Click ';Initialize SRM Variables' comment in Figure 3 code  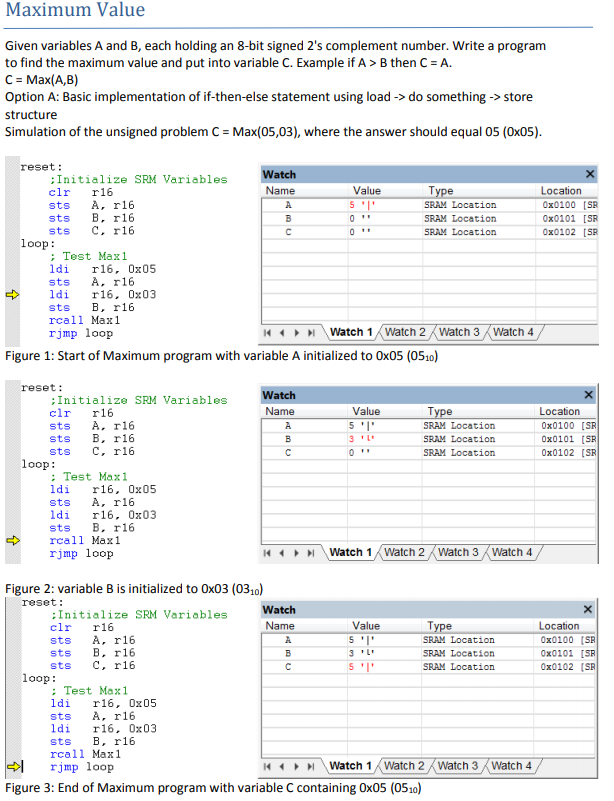click(x=139, y=615)
